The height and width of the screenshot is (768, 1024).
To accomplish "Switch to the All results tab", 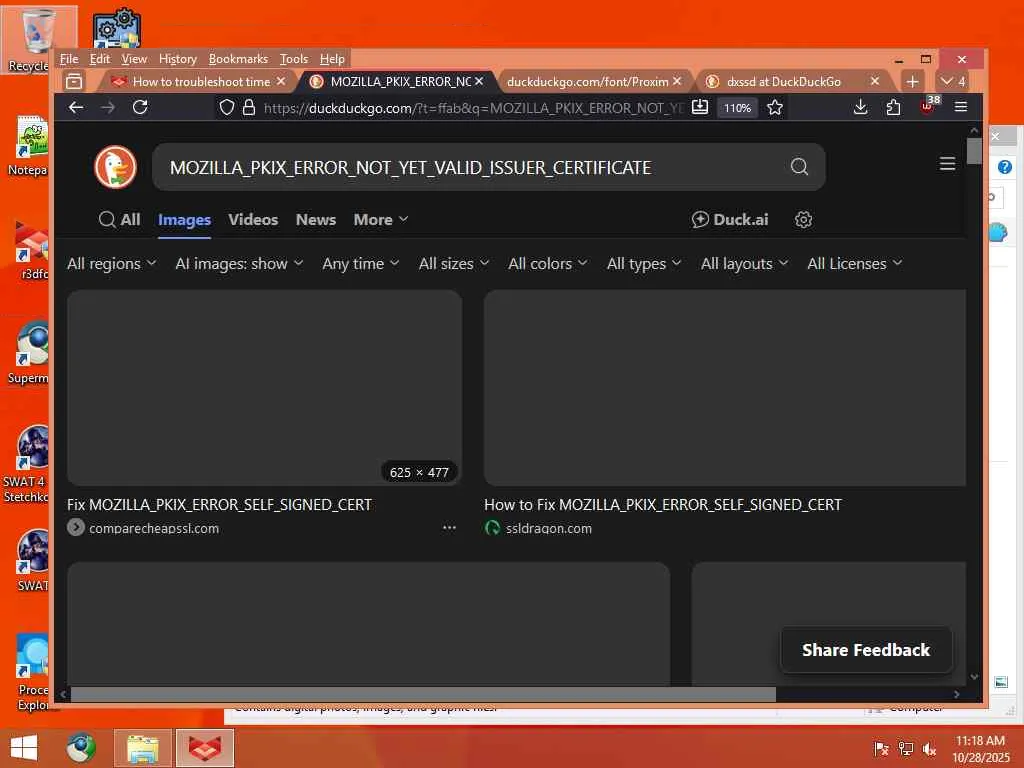I will [120, 220].
